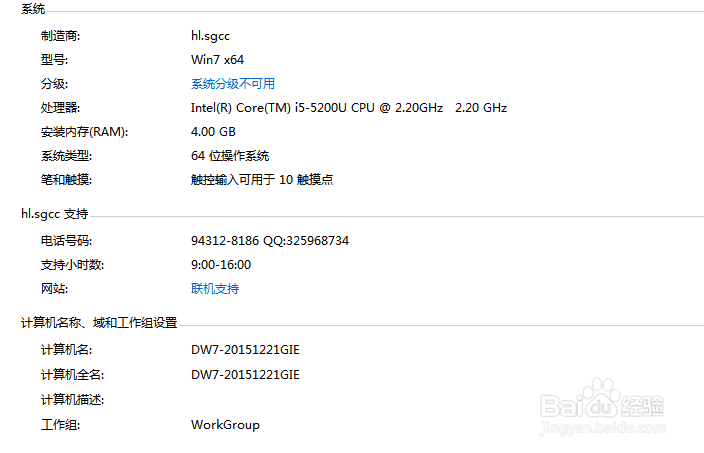The image size is (704, 453).
Task: Open the 联机支持 website link
Action: 215,289
